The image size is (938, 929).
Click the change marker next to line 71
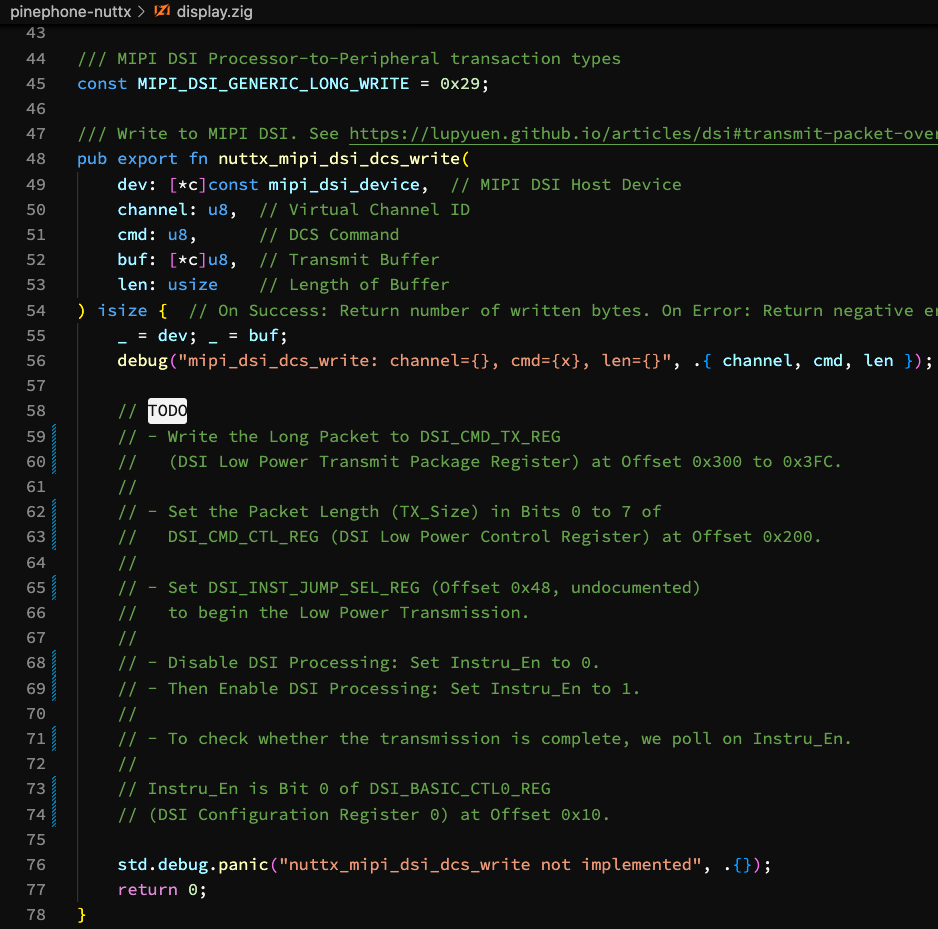click(x=53, y=739)
